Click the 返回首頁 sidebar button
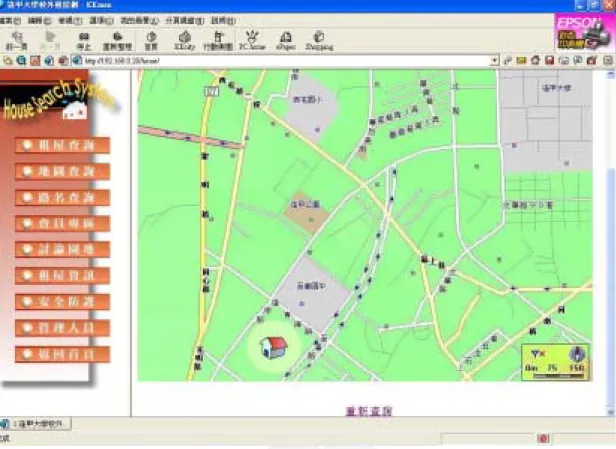This screenshot has height=449, width=616. pyautogui.click(x=62, y=354)
